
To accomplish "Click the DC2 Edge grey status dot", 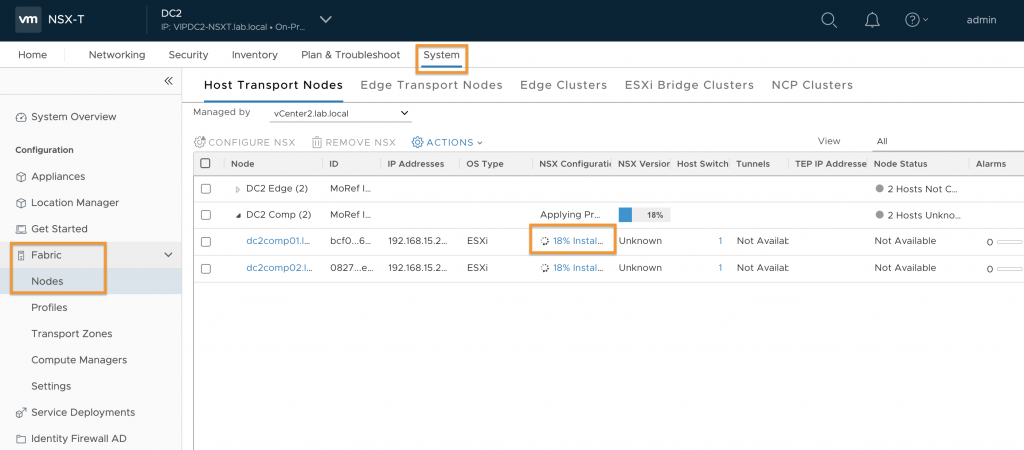I will (879, 189).
